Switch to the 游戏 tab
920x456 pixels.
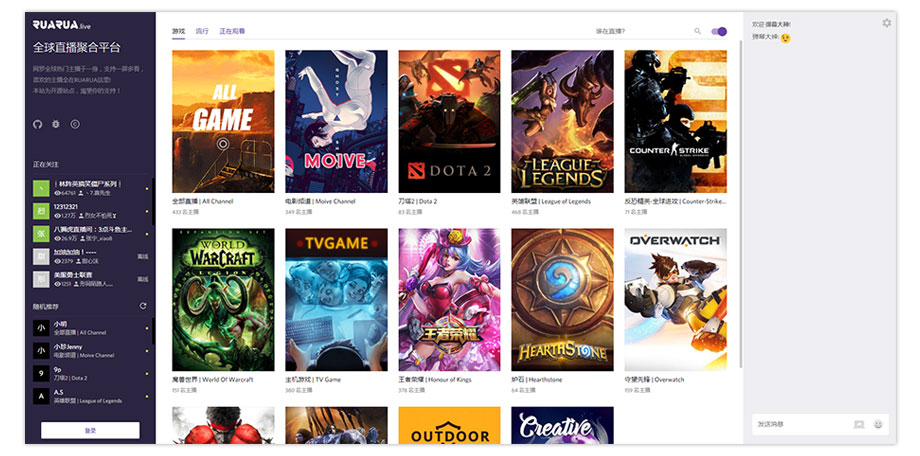178,31
